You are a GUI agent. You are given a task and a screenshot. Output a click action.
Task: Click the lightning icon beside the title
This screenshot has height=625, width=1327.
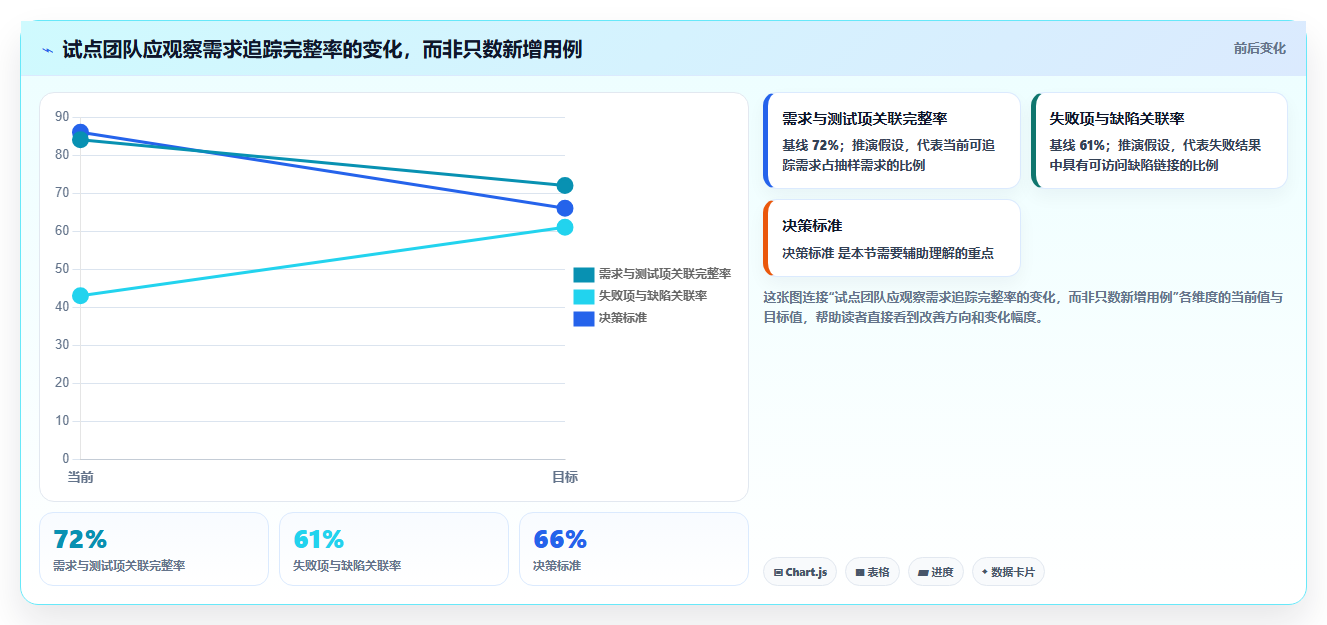(x=47, y=50)
